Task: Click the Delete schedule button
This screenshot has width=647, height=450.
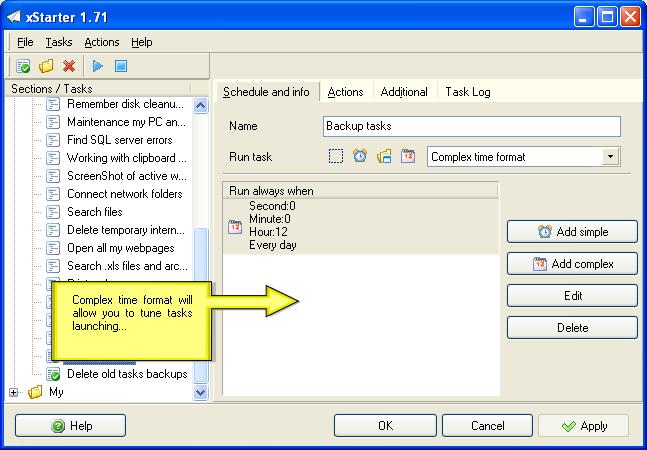Action: click(x=572, y=328)
